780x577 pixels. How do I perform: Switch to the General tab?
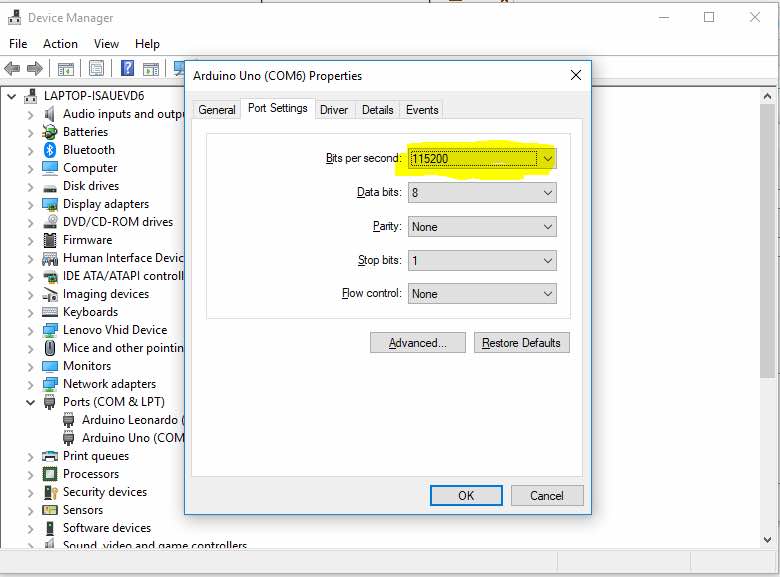coord(217,110)
